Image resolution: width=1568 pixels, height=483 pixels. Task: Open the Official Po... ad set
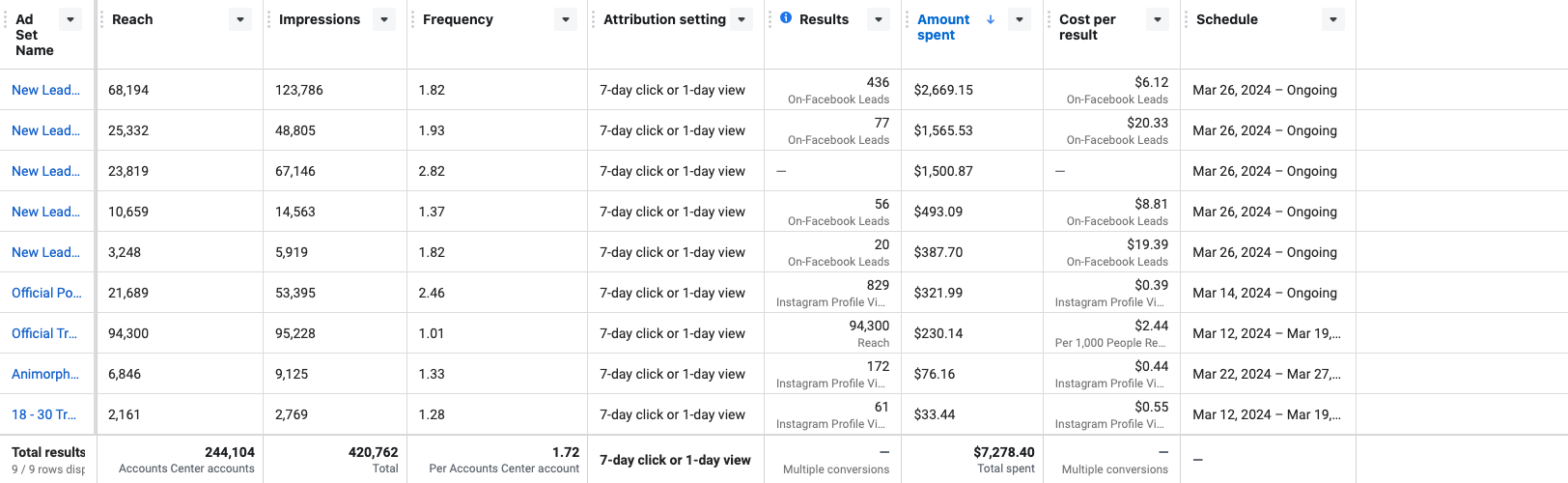tap(46, 293)
